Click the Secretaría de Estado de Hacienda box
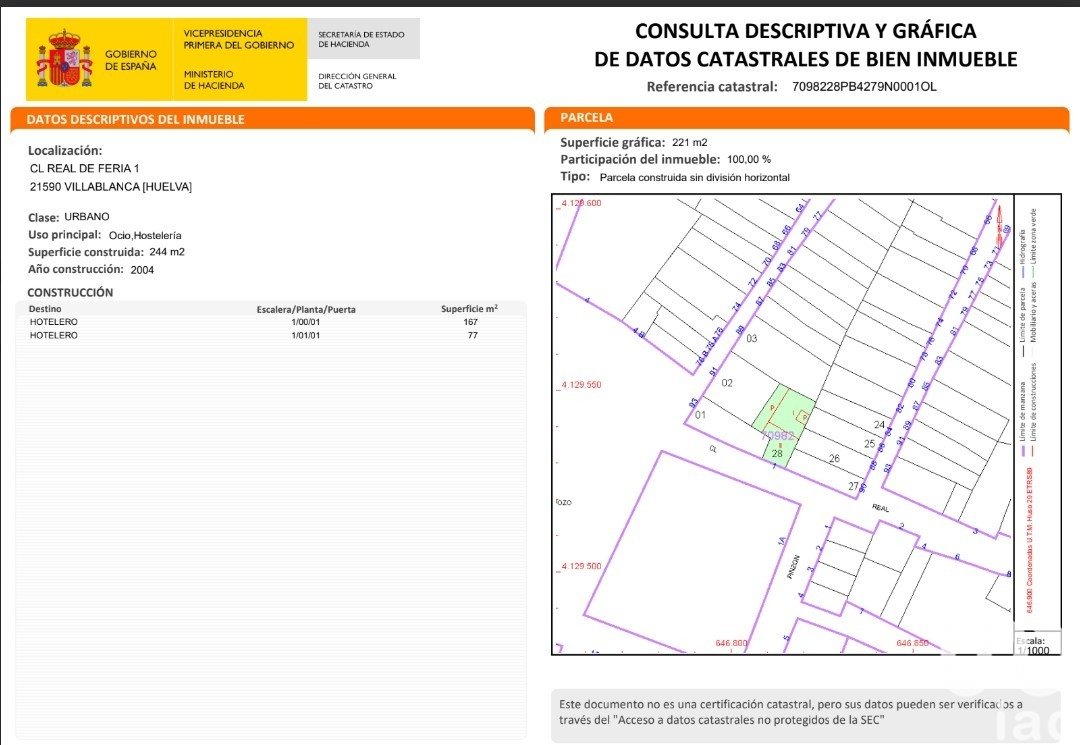This screenshot has width=1080, height=745. [363, 39]
